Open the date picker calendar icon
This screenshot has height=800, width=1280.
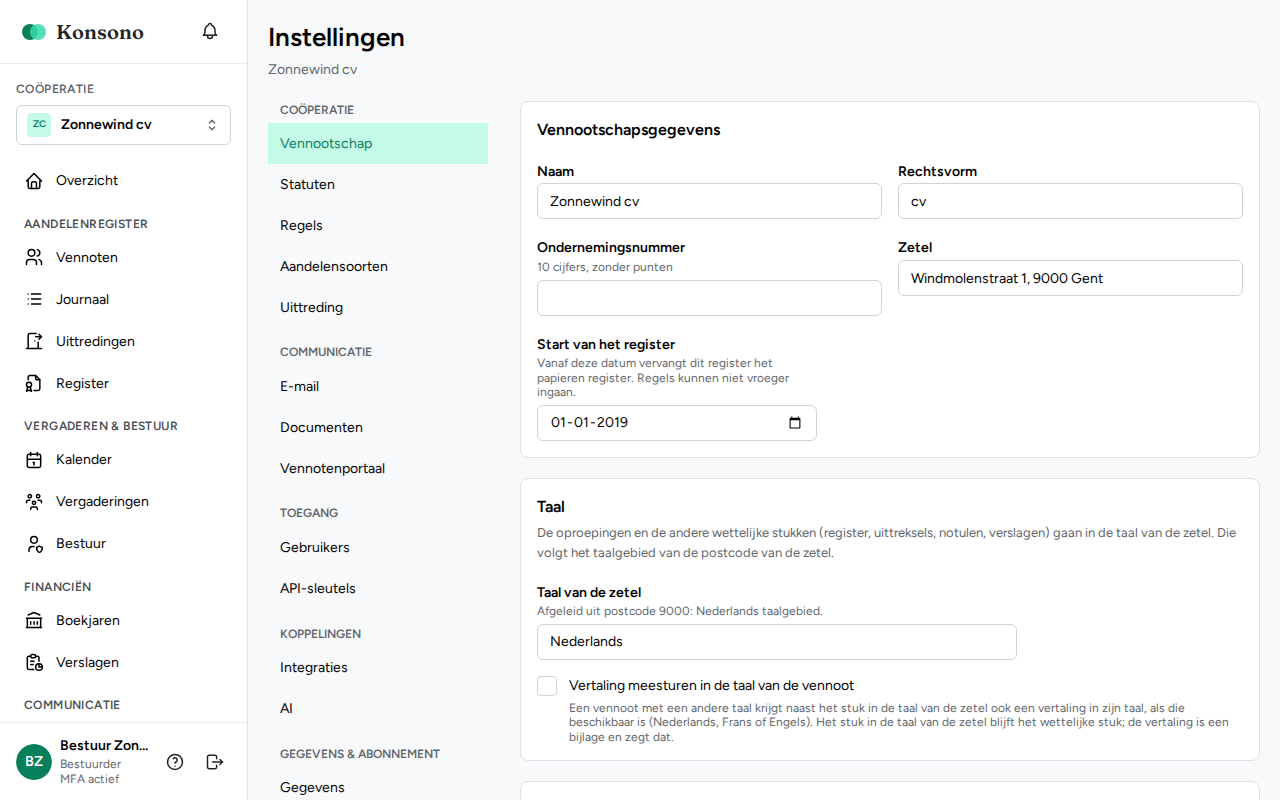coord(795,423)
